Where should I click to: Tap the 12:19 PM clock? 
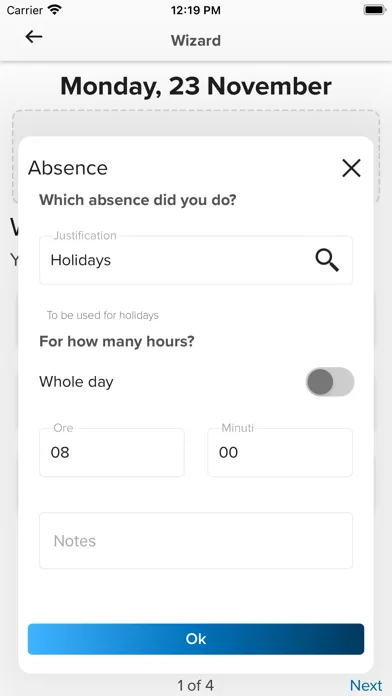[x=196, y=10]
